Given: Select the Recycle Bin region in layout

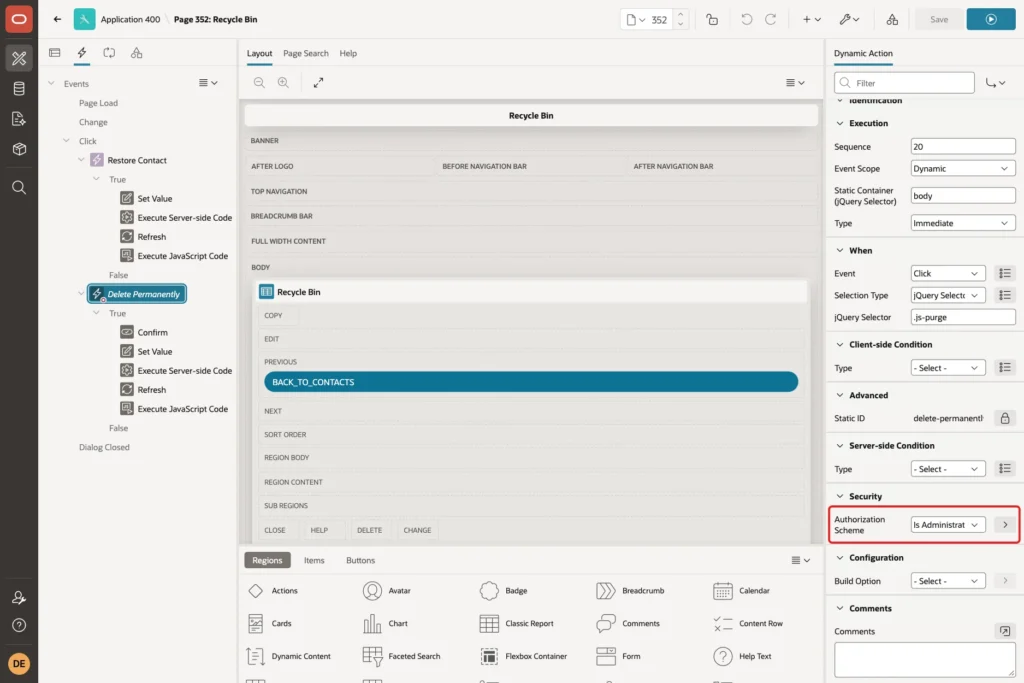Looking at the screenshot, I should pyautogui.click(x=530, y=292).
